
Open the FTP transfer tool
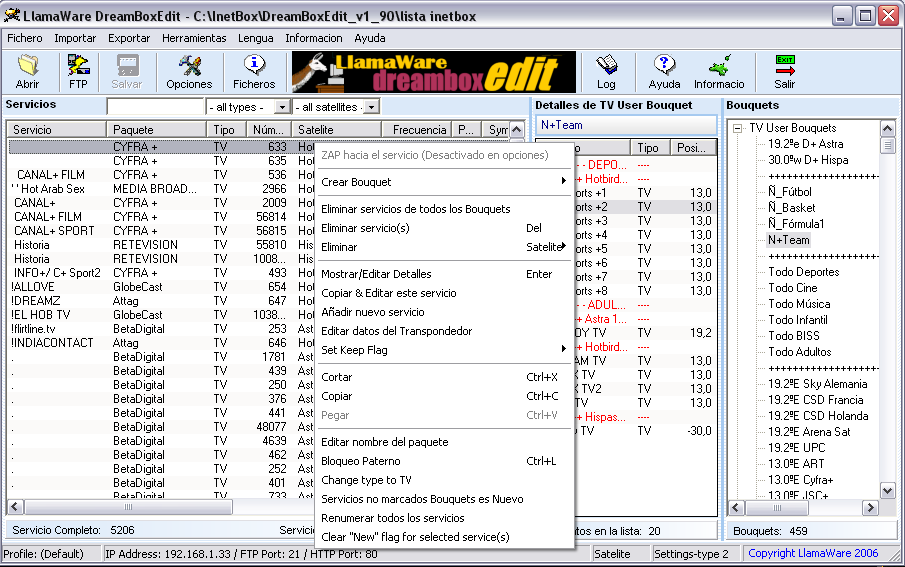(x=78, y=72)
